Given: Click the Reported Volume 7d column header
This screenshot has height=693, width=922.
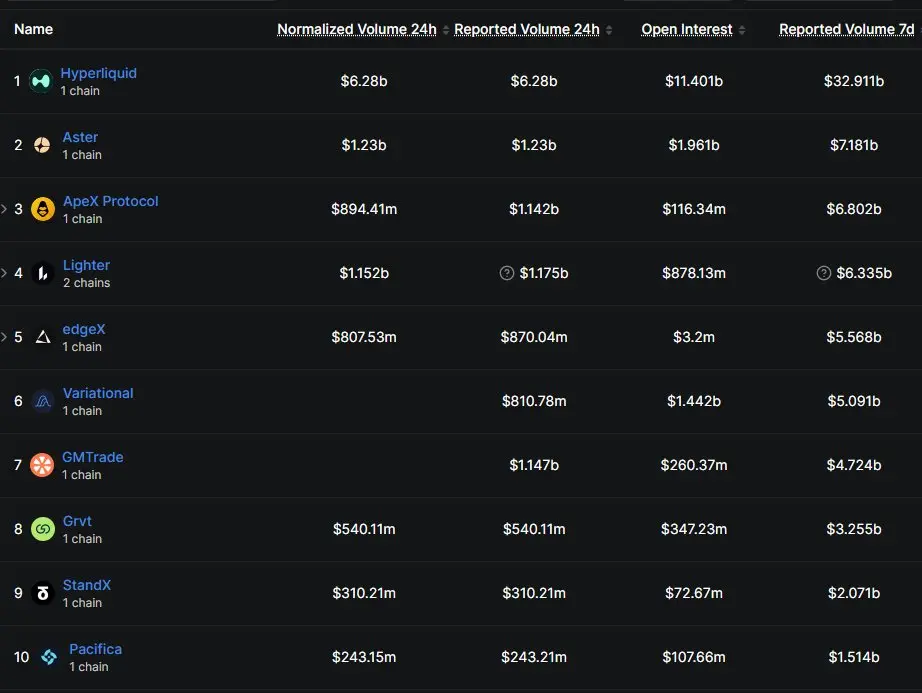Looking at the screenshot, I should pyautogui.click(x=847, y=29).
